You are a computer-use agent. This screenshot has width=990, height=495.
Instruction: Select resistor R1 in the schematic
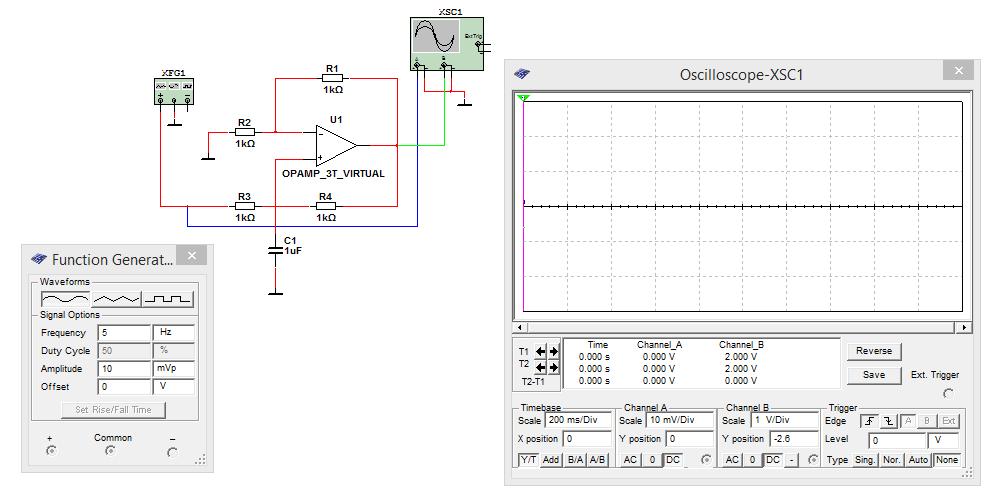332,78
